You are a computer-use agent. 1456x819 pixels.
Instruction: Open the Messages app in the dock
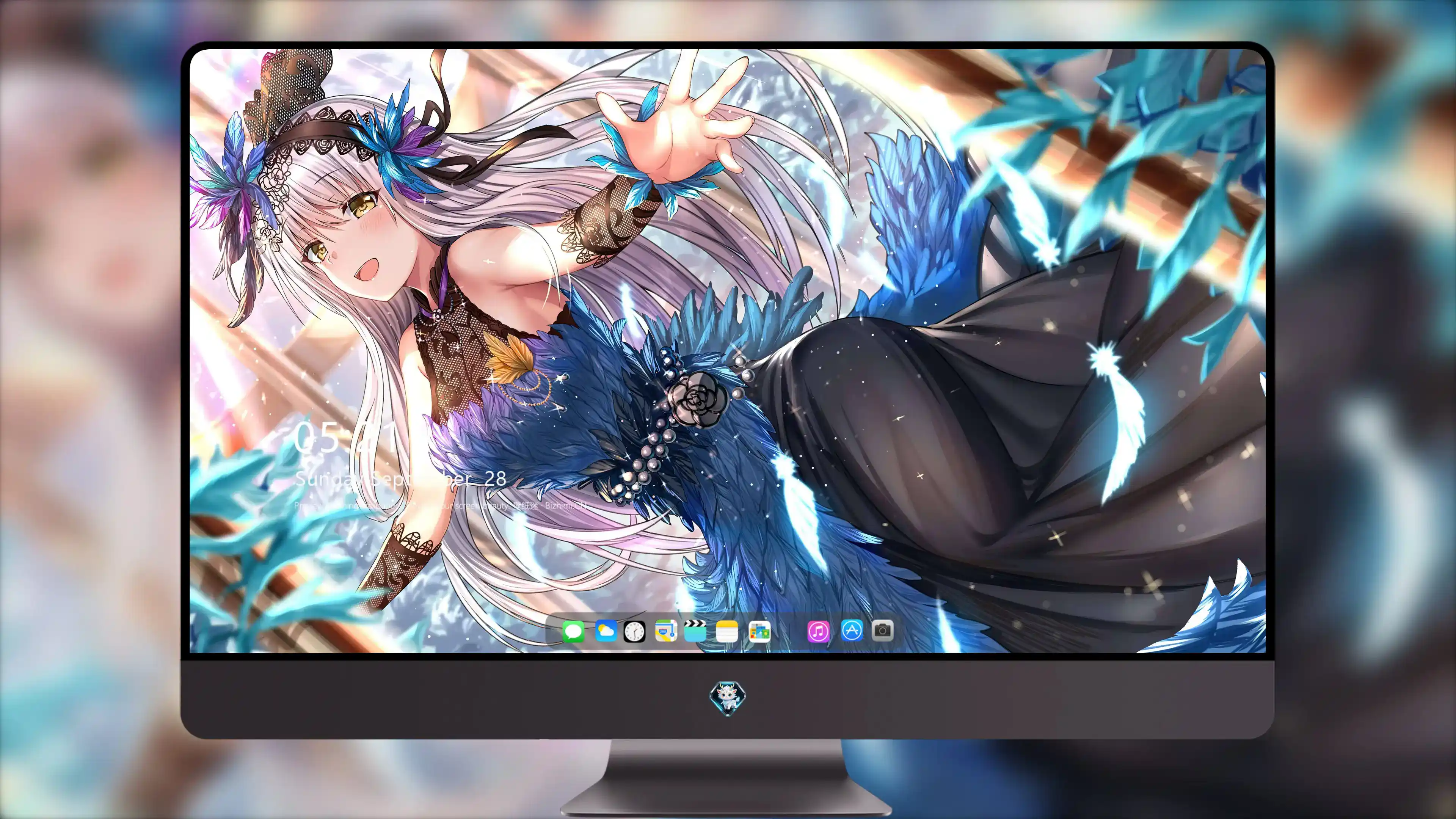(573, 631)
